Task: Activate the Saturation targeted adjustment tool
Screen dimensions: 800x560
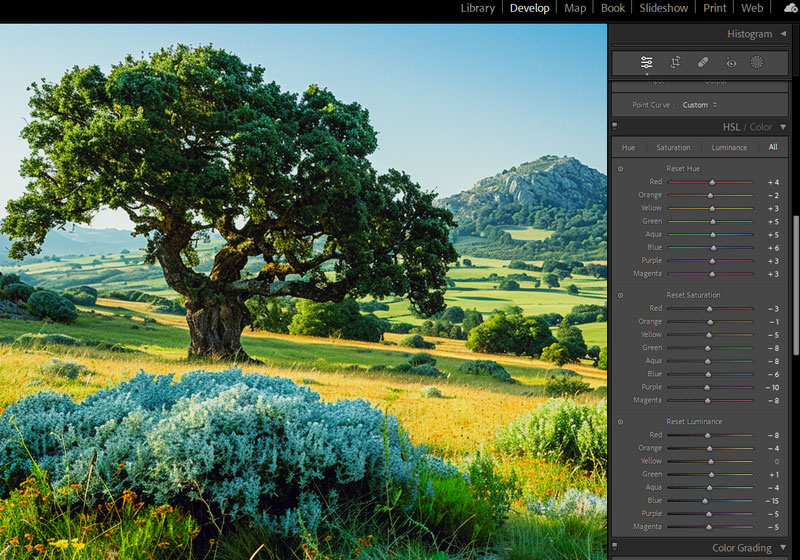Action: pyautogui.click(x=620, y=295)
